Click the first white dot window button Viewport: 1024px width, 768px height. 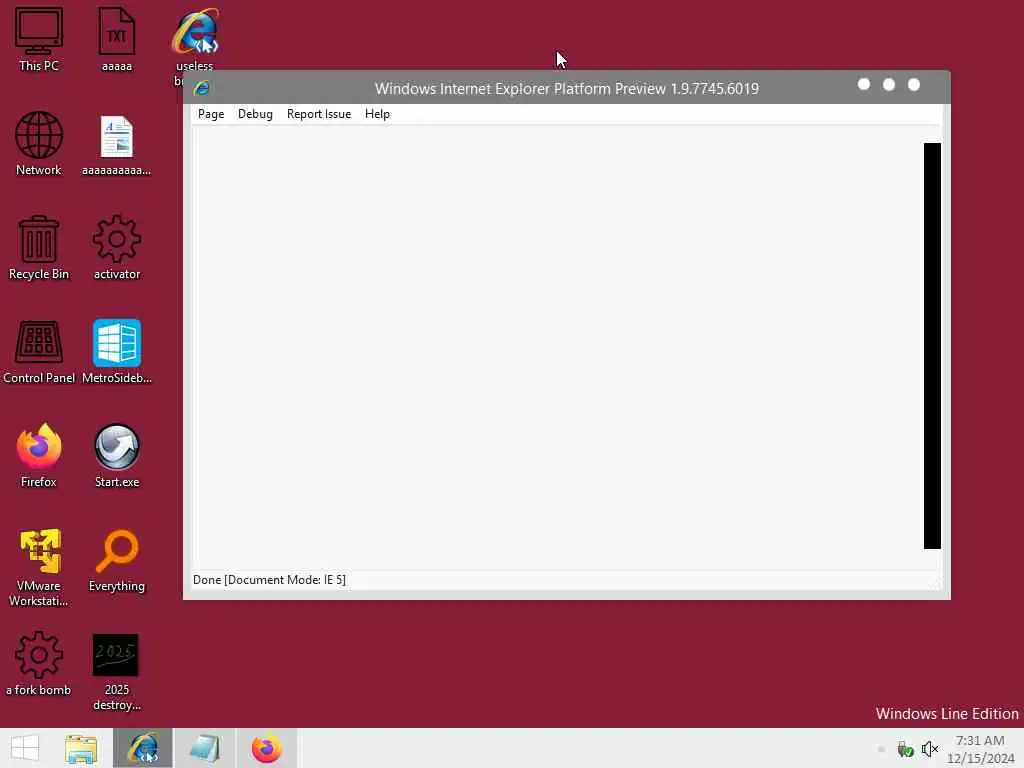point(863,84)
